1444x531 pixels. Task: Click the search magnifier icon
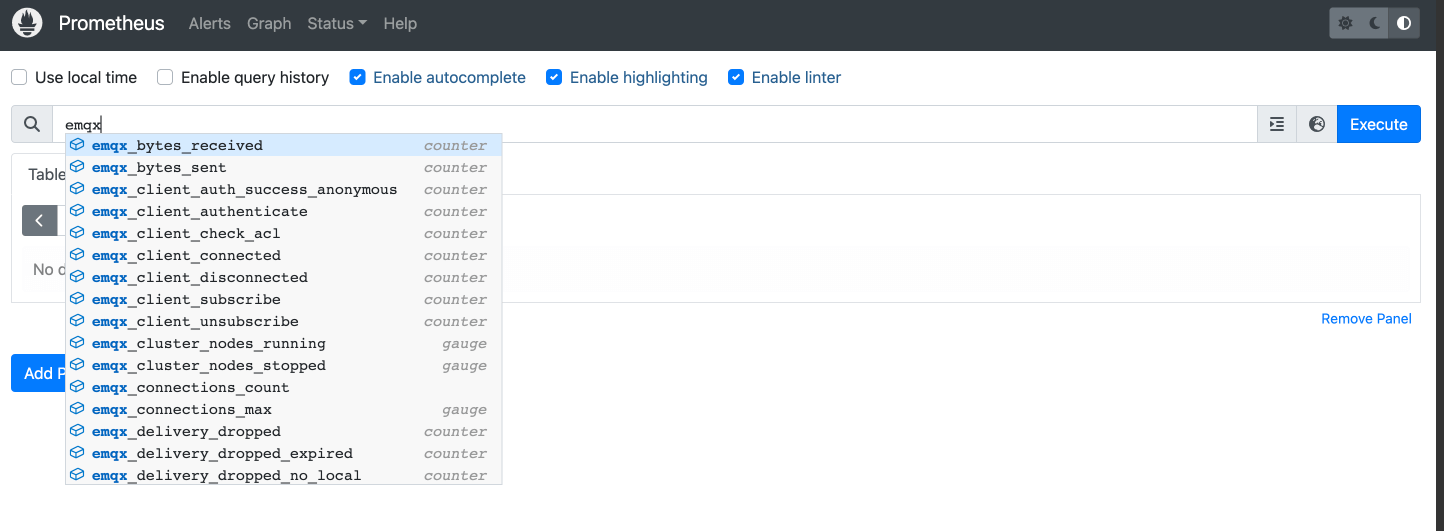32,124
